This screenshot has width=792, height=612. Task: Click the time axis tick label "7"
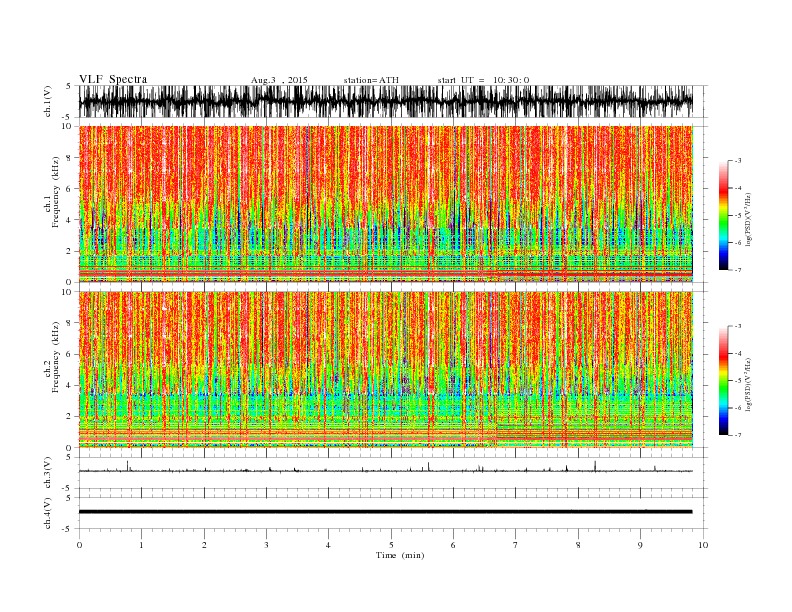coord(515,545)
